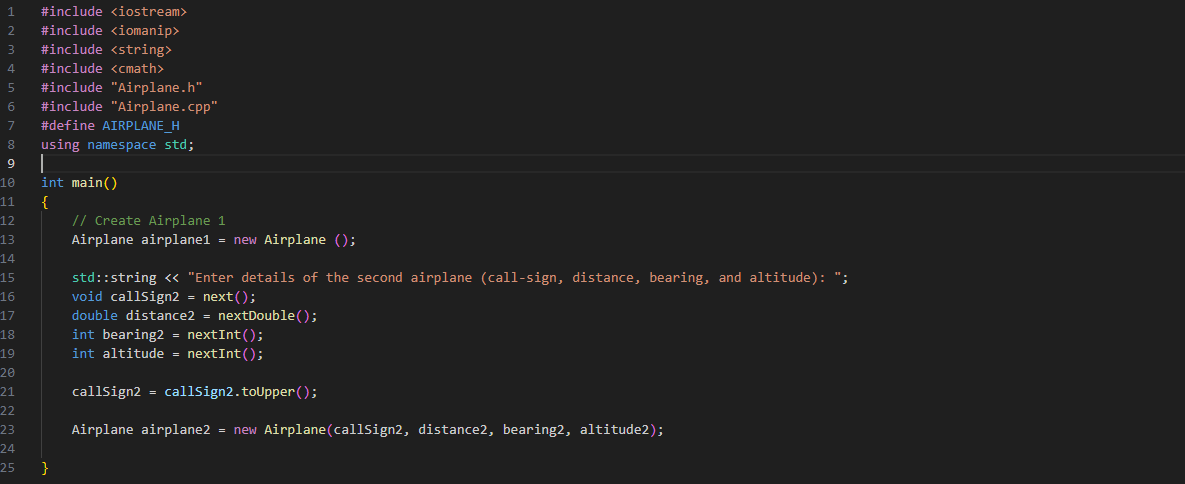This screenshot has height=484, width=1185.
Task: Click 'distance2' on line 17
Action: coord(160,315)
